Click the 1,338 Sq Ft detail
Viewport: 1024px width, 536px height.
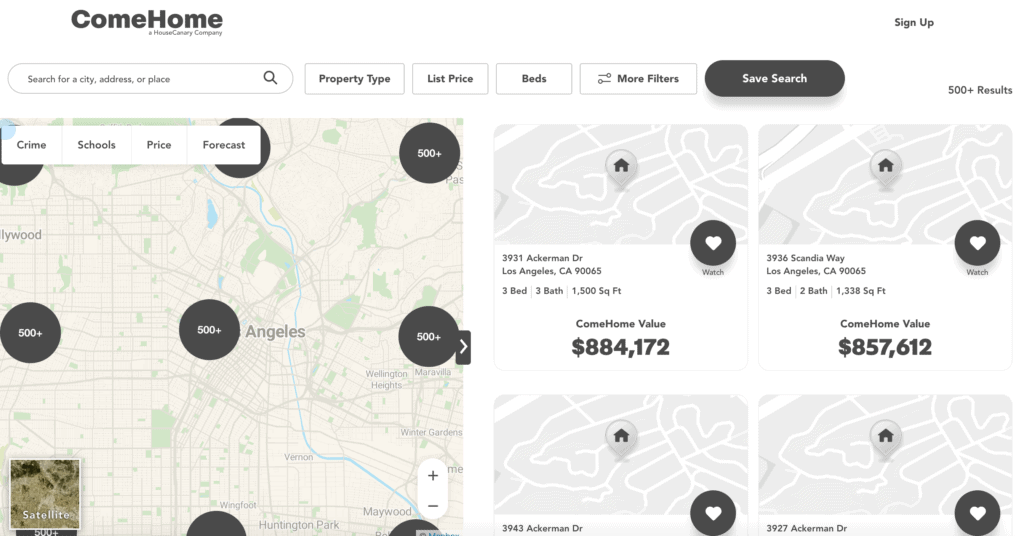pyautogui.click(x=861, y=291)
